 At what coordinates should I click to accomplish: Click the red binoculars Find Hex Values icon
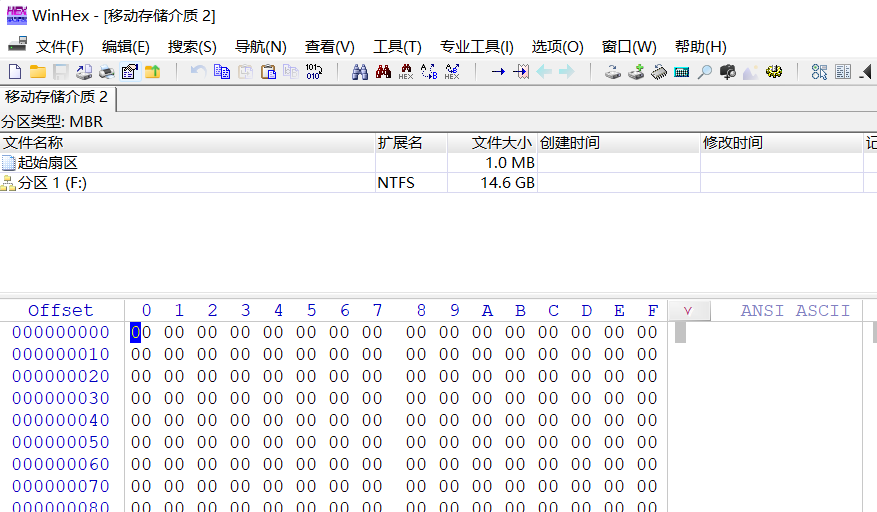(x=383, y=72)
